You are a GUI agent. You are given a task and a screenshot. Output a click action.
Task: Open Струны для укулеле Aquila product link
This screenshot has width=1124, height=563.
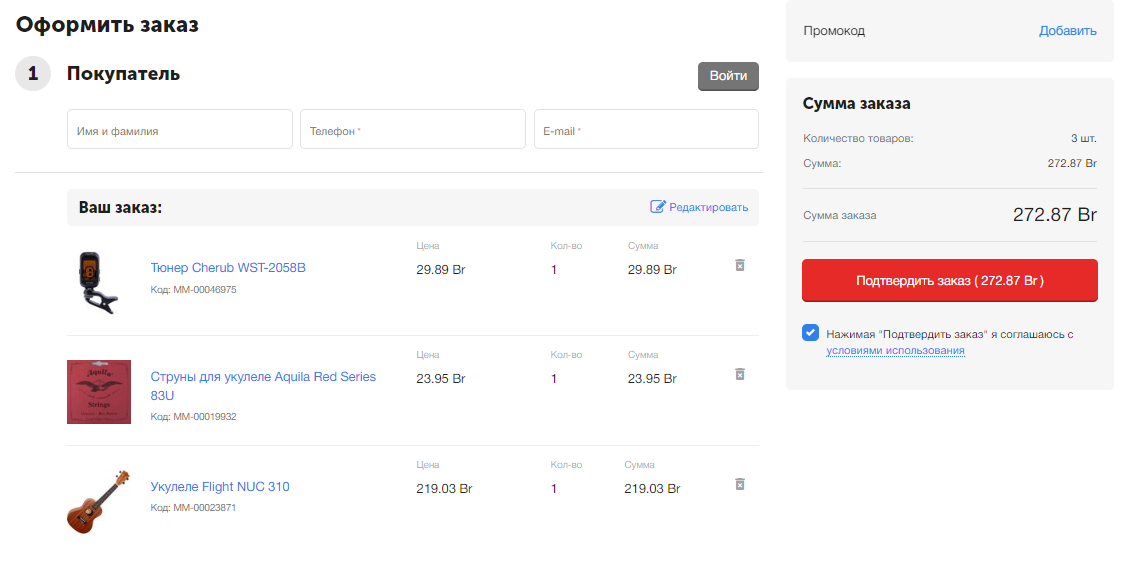[x=263, y=386]
